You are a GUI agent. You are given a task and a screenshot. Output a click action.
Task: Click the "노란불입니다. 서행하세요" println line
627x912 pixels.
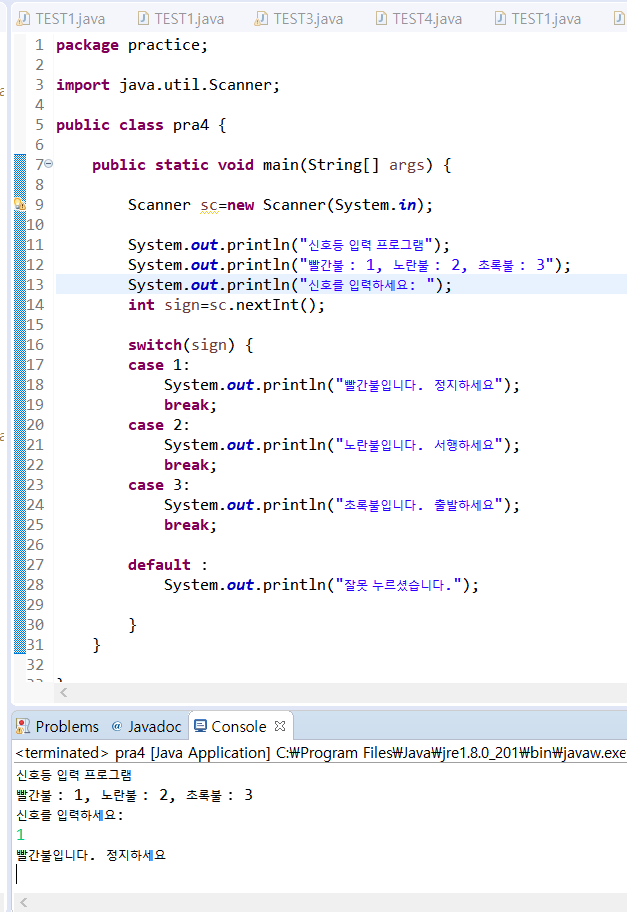pyautogui.click(x=341, y=445)
